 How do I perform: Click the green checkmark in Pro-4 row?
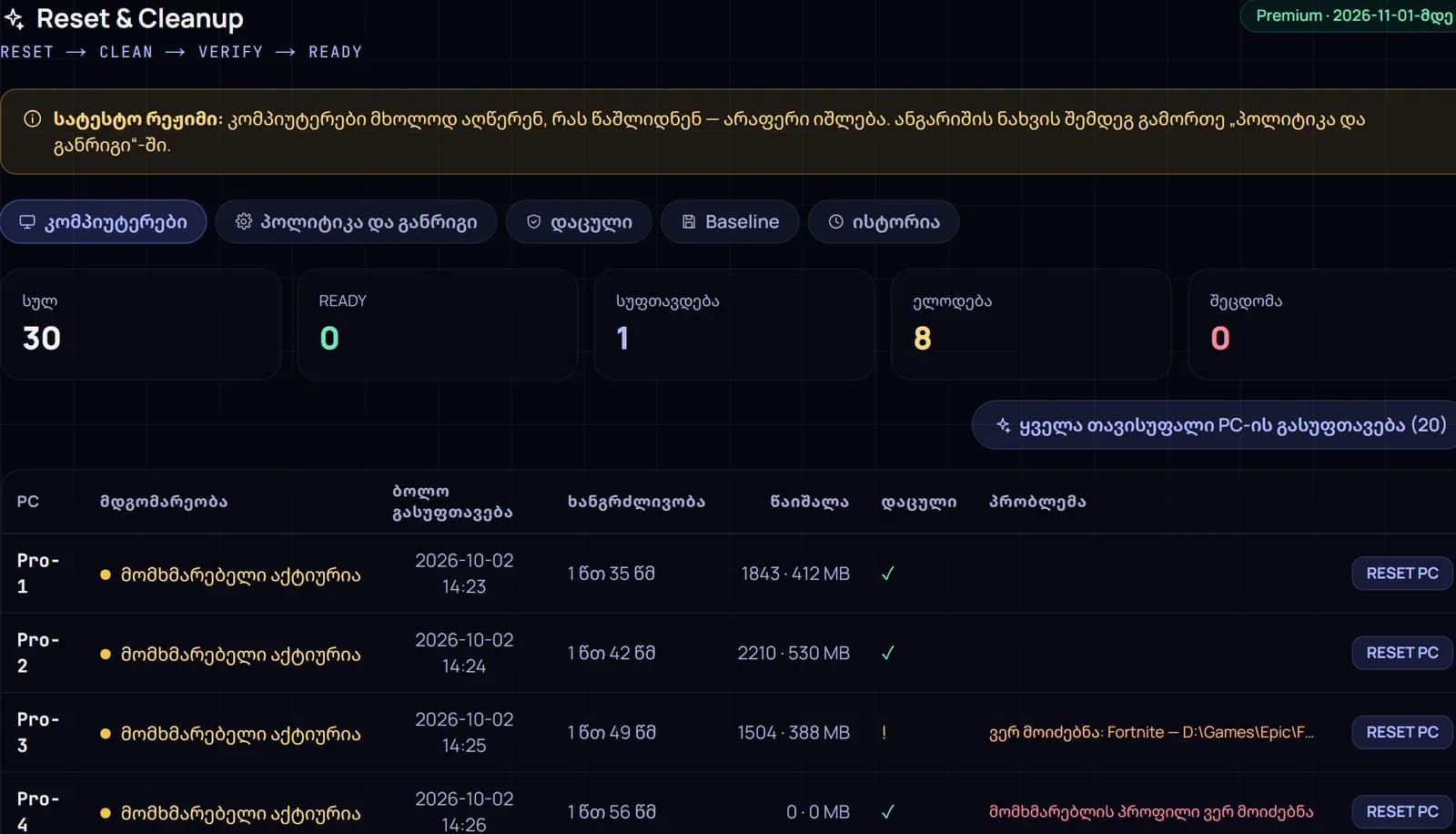887,811
